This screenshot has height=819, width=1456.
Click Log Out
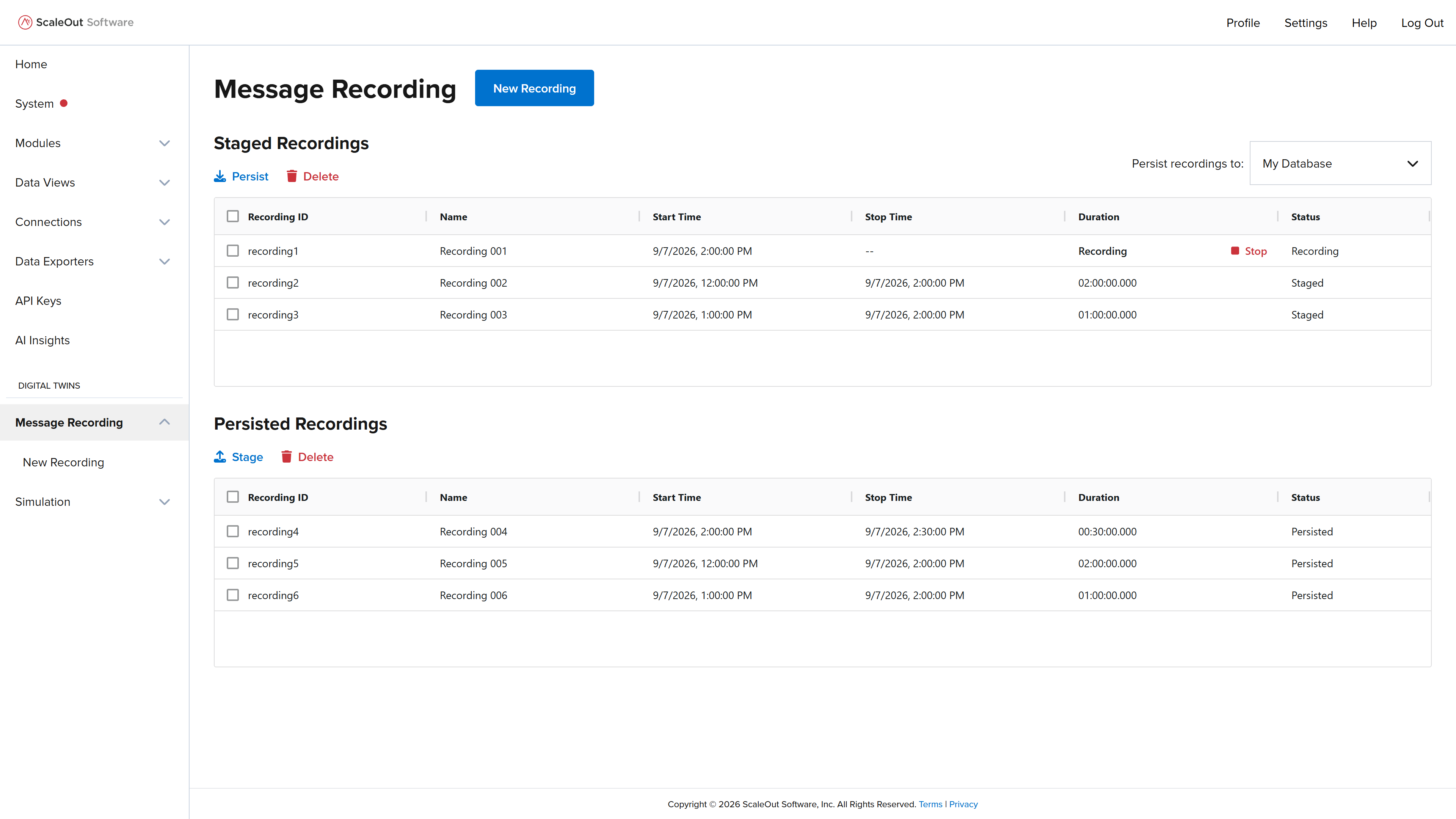click(1422, 23)
